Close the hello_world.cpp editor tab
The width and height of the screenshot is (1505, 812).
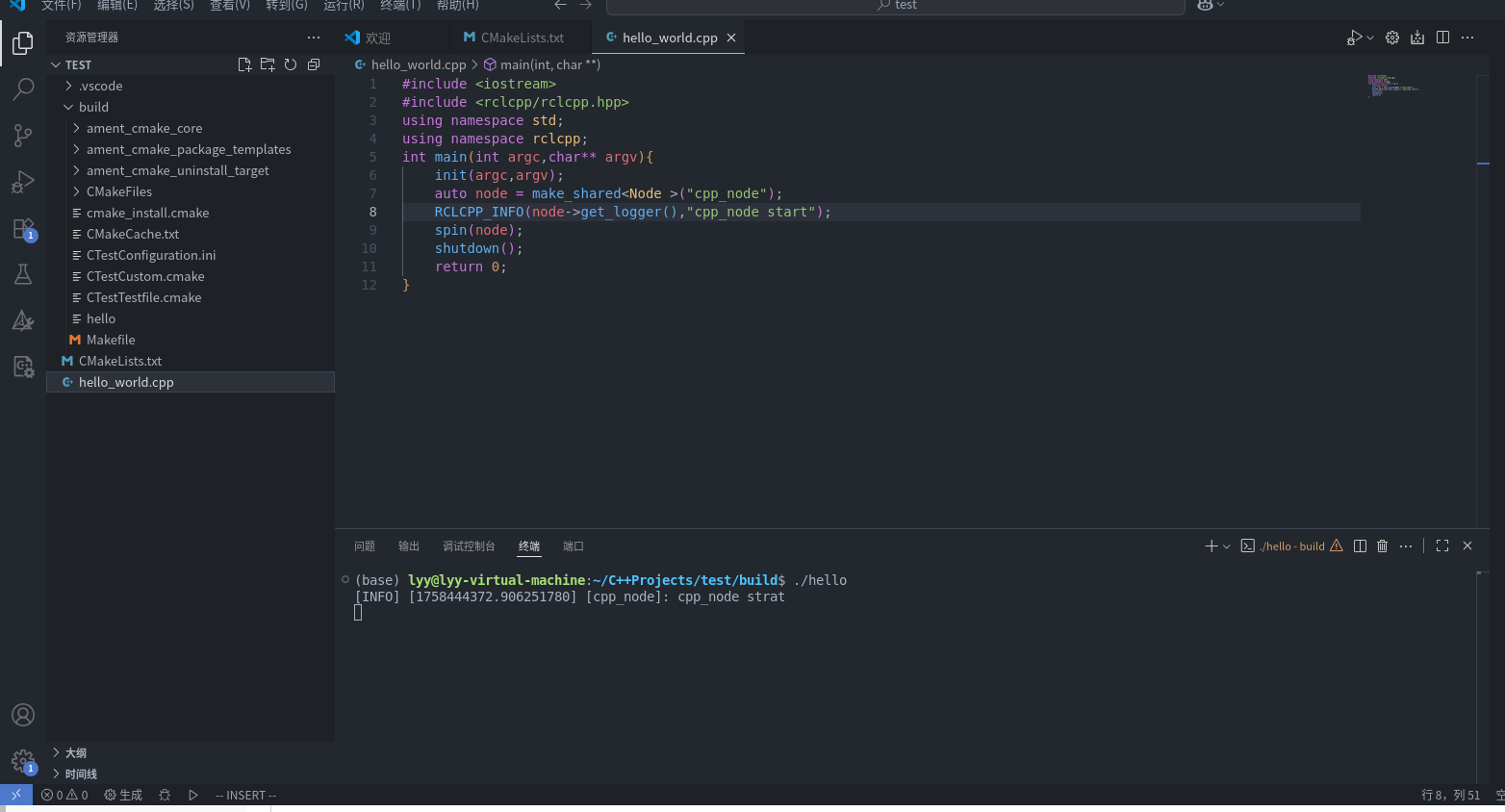click(x=731, y=38)
